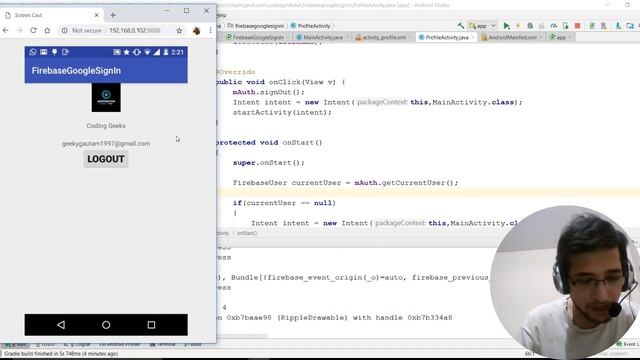
Task: Click the green Run app button
Action: coord(507,26)
